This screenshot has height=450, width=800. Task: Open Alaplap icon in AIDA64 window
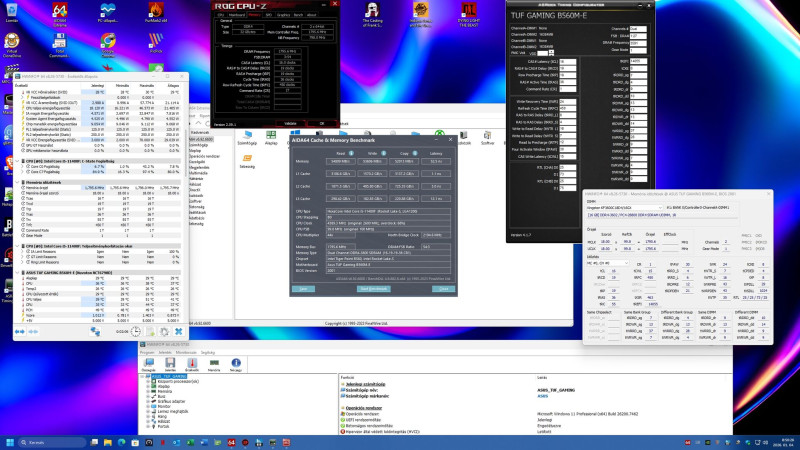pyautogui.click(x=271, y=138)
